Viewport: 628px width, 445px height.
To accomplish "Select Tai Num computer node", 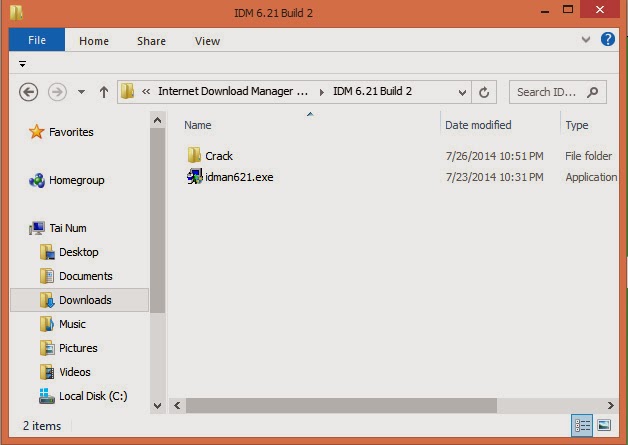I will point(68,228).
